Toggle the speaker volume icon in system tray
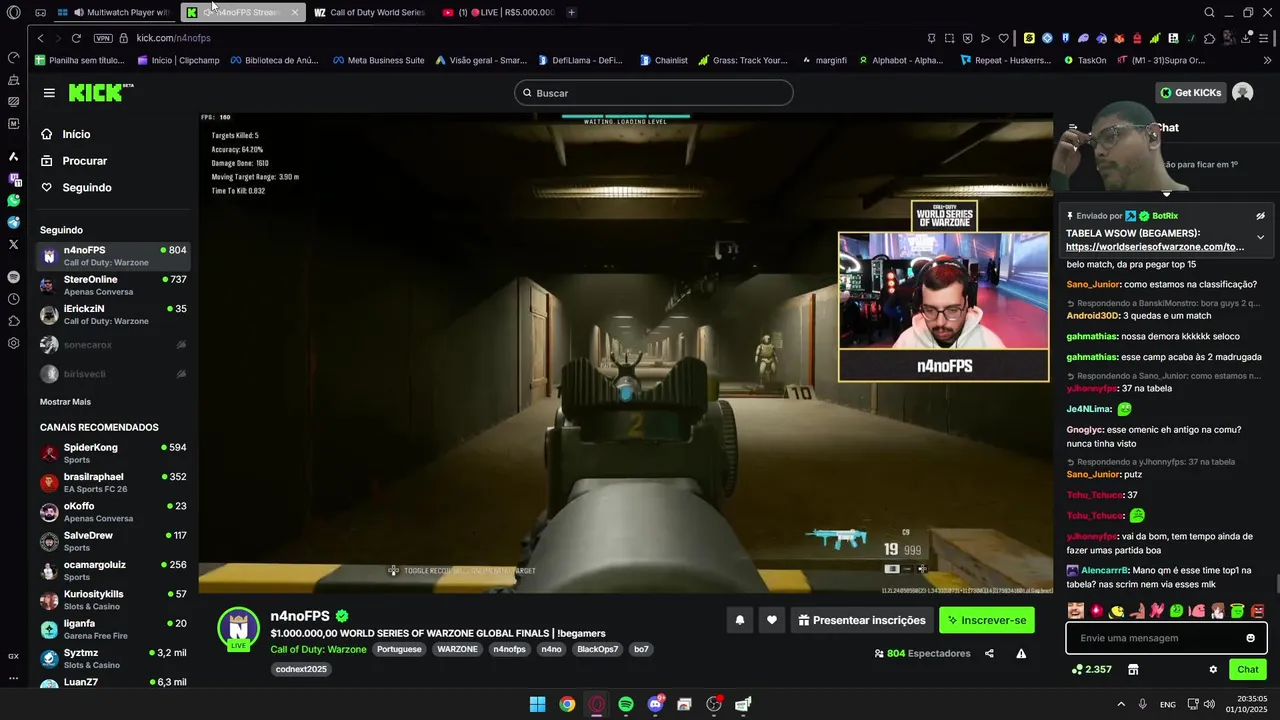Image resolution: width=1280 pixels, height=720 pixels. pos(1210,704)
